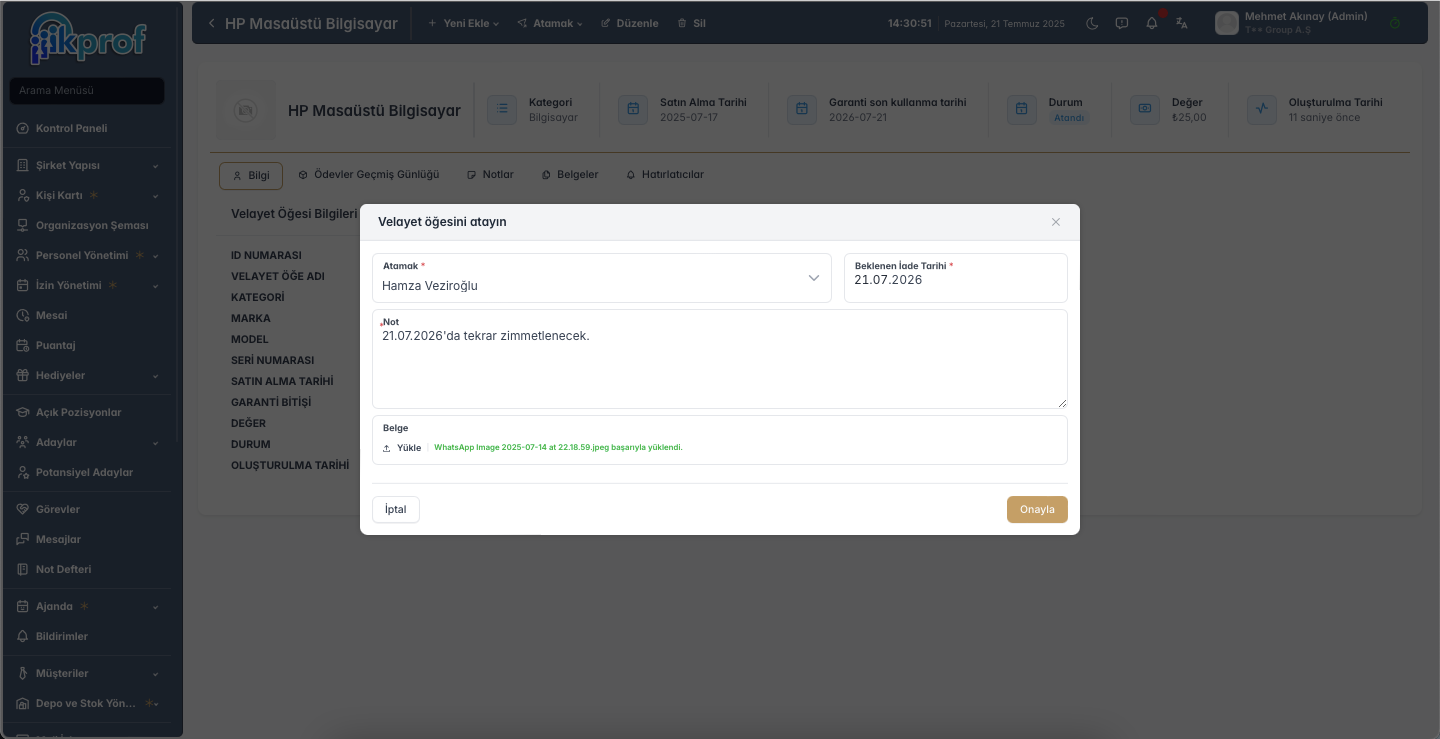Open notifications bell in the top bar
Screen dimensions: 1440x739
(x=1152, y=23)
